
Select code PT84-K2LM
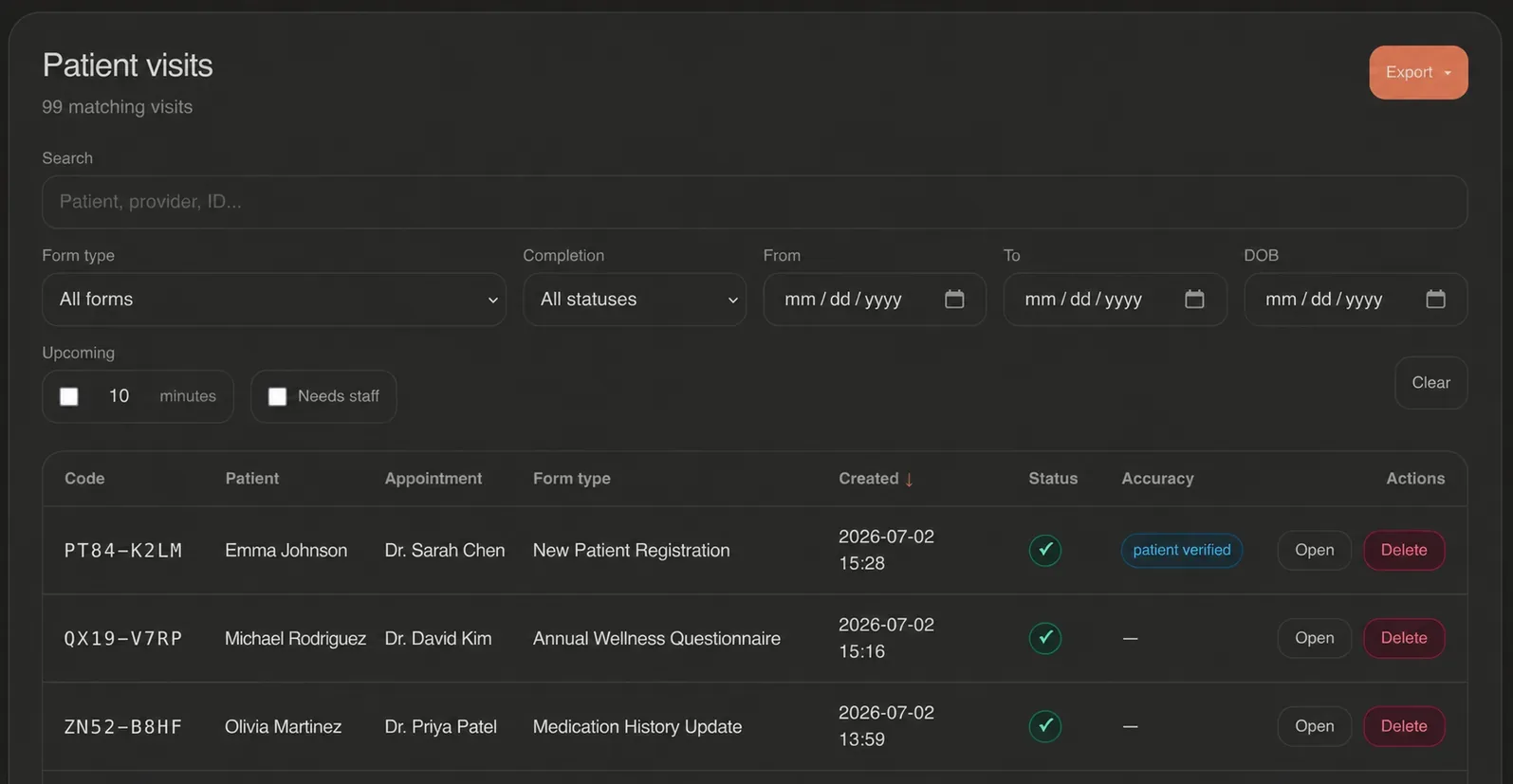(123, 551)
